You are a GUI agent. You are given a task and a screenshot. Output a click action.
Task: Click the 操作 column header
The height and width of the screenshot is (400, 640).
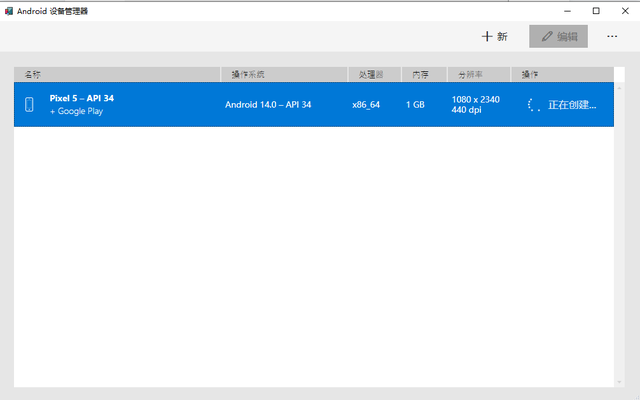[x=562, y=74]
